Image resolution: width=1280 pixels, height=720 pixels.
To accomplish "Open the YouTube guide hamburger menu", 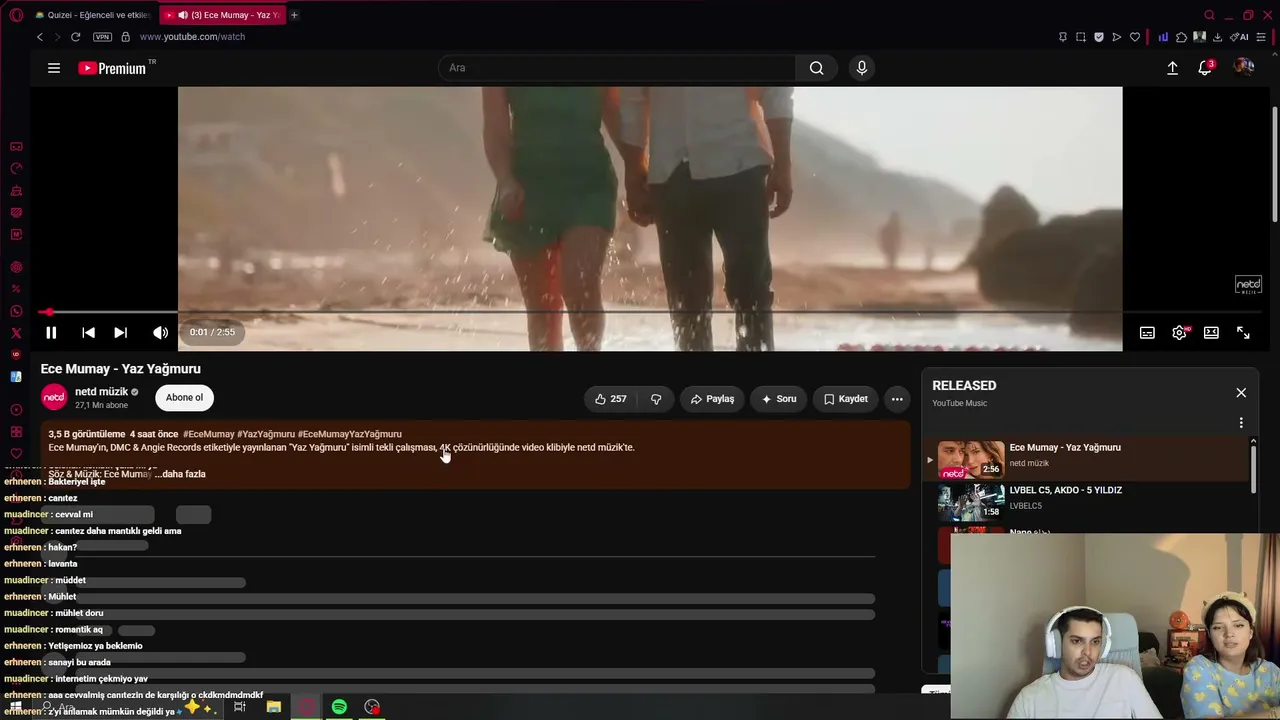I will pyautogui.click(x=54, y=68).
